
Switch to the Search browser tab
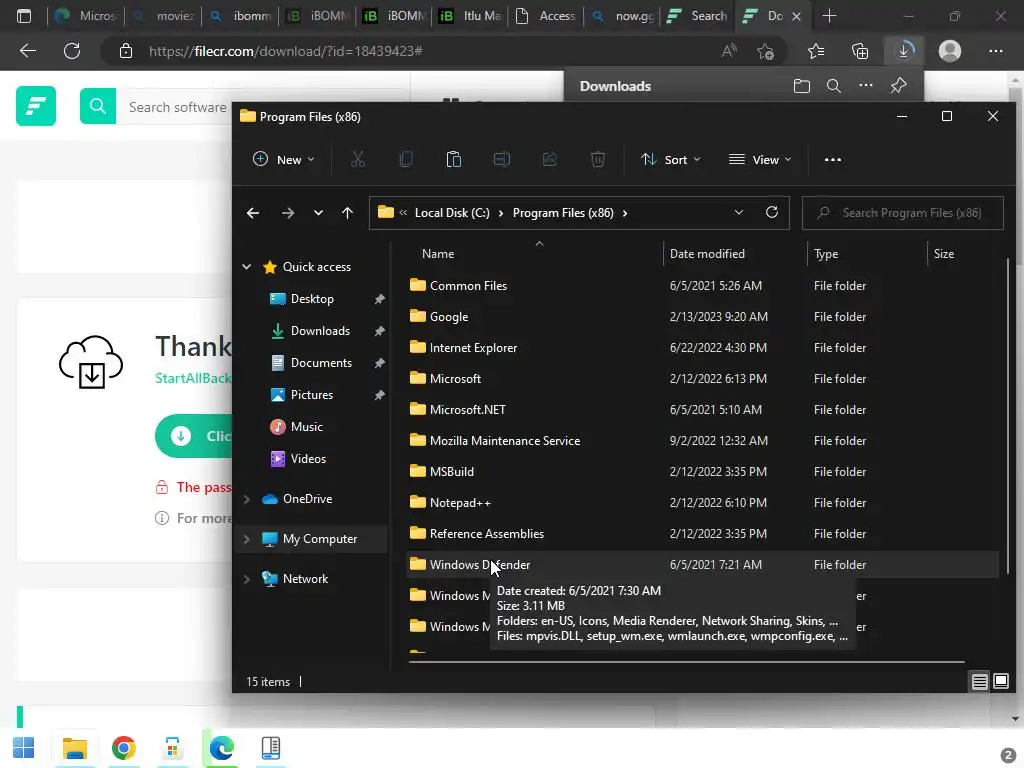click(x=697, y=16)
